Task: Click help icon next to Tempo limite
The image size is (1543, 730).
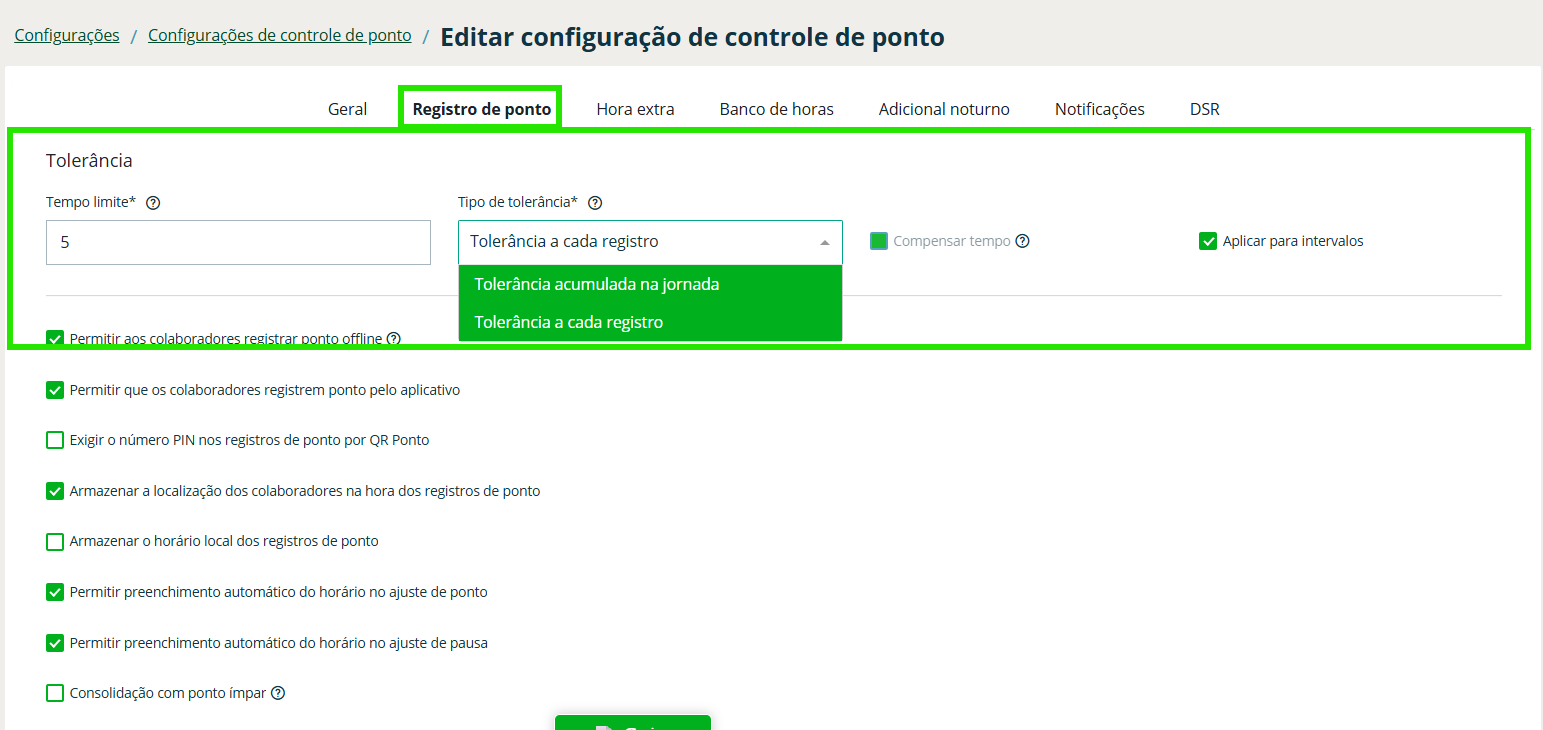Action: point(153,202)
